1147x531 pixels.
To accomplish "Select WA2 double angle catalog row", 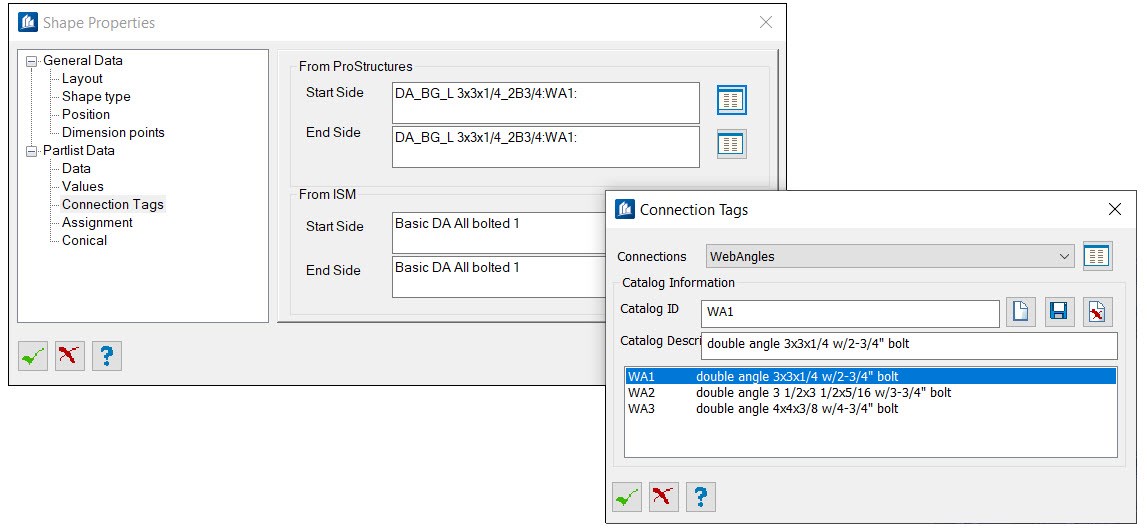I will click(x=790, y=393).
